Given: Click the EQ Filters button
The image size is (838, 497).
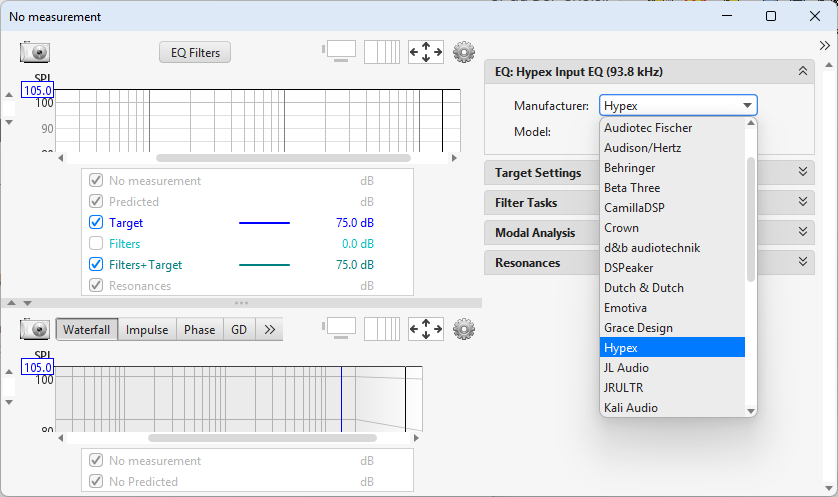Looking at the screenshot, I should click(195, 52).
